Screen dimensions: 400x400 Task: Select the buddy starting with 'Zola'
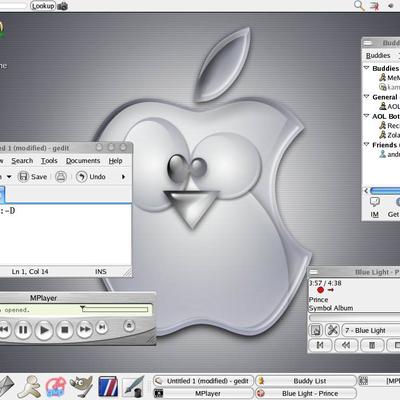[389, 135]
